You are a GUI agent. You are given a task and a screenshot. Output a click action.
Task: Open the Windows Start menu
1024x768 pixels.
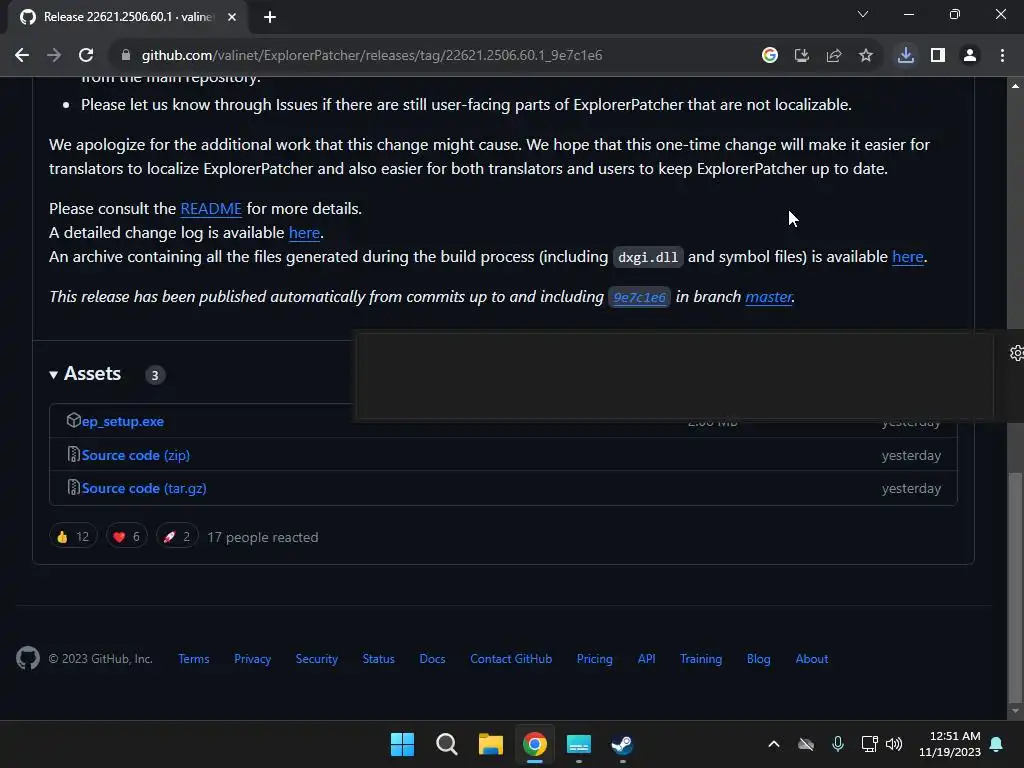402,744
